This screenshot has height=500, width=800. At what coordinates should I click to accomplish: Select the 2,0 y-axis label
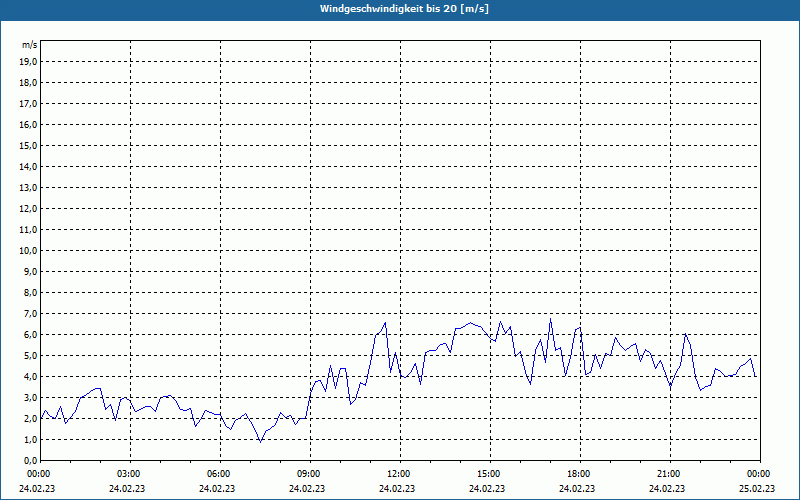[30, 419]
